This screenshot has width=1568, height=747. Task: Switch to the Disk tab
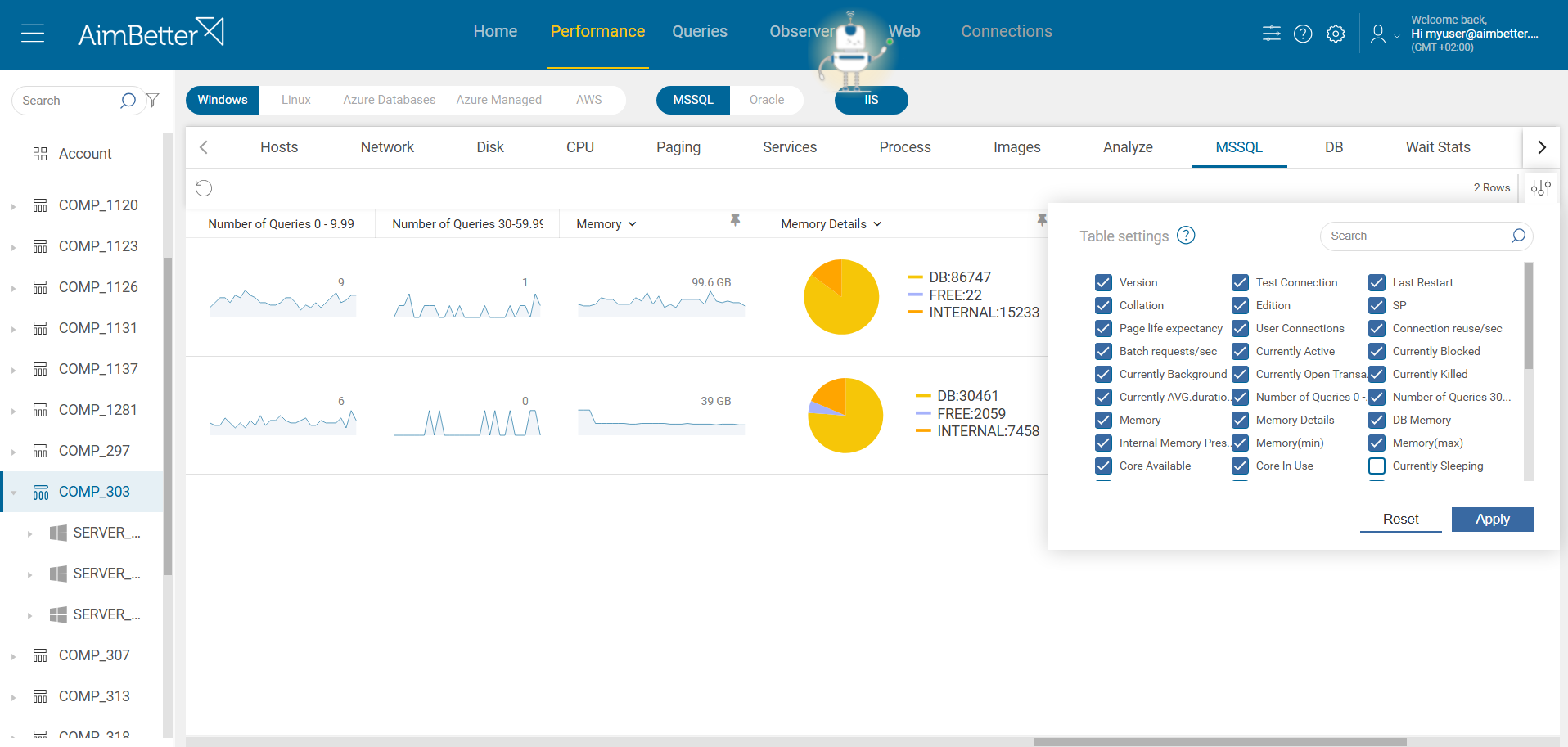490,147
